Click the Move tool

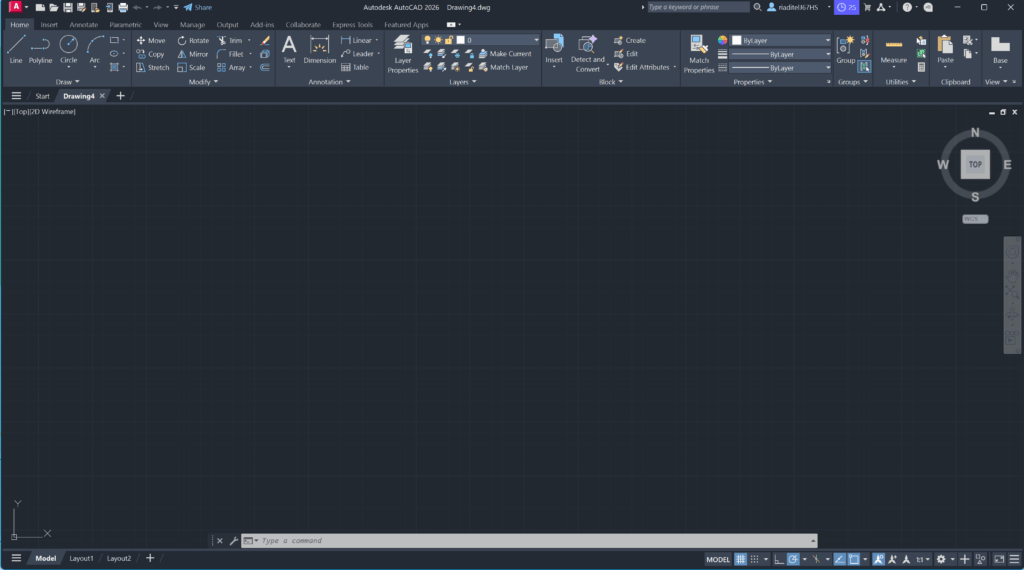click(151, 40)
